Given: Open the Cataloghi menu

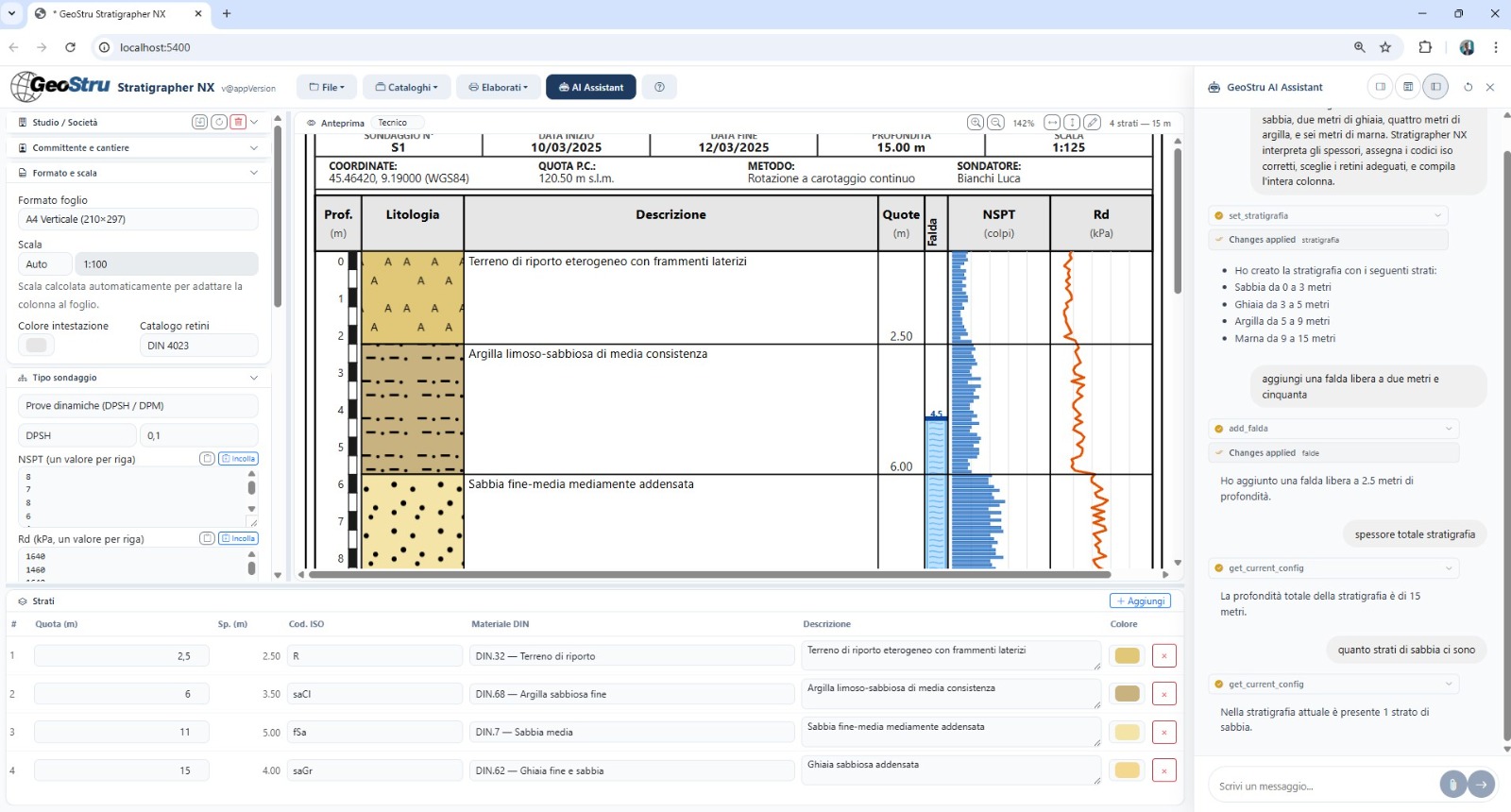Looking at the screenshot, I should point(407,87).
